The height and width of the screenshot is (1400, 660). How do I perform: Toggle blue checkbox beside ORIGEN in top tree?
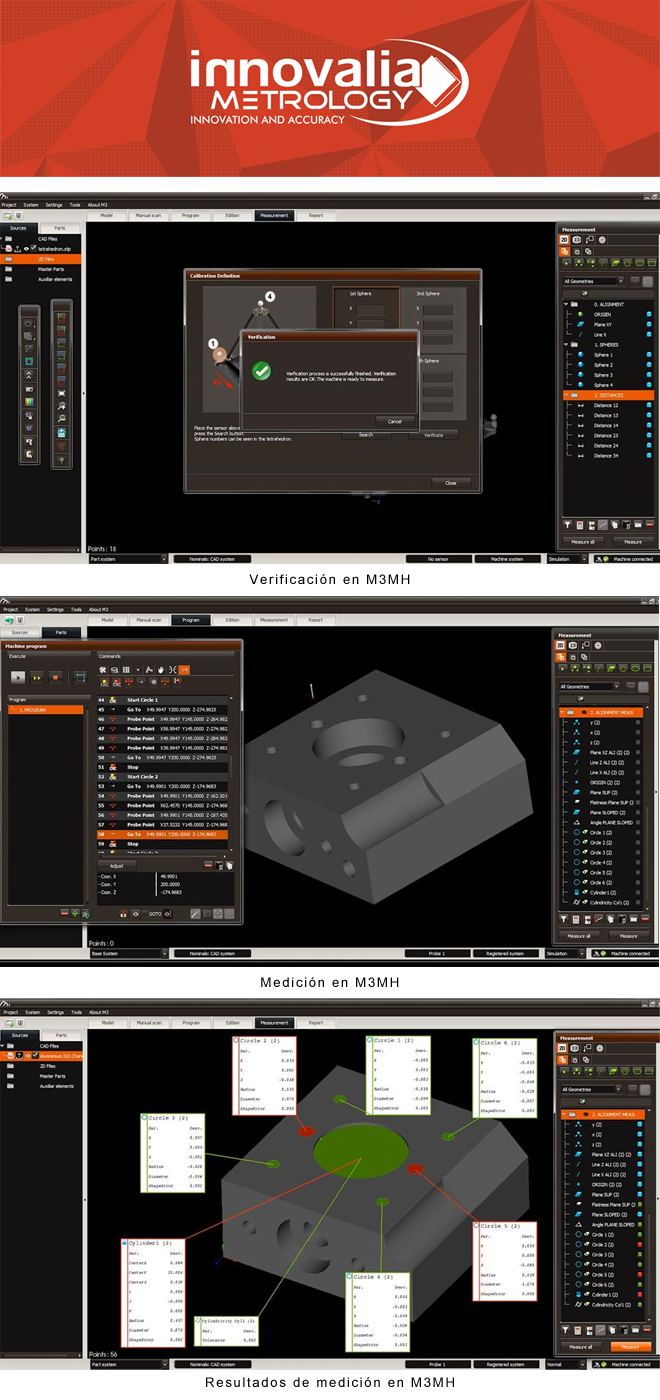click(x=649, y=315)
